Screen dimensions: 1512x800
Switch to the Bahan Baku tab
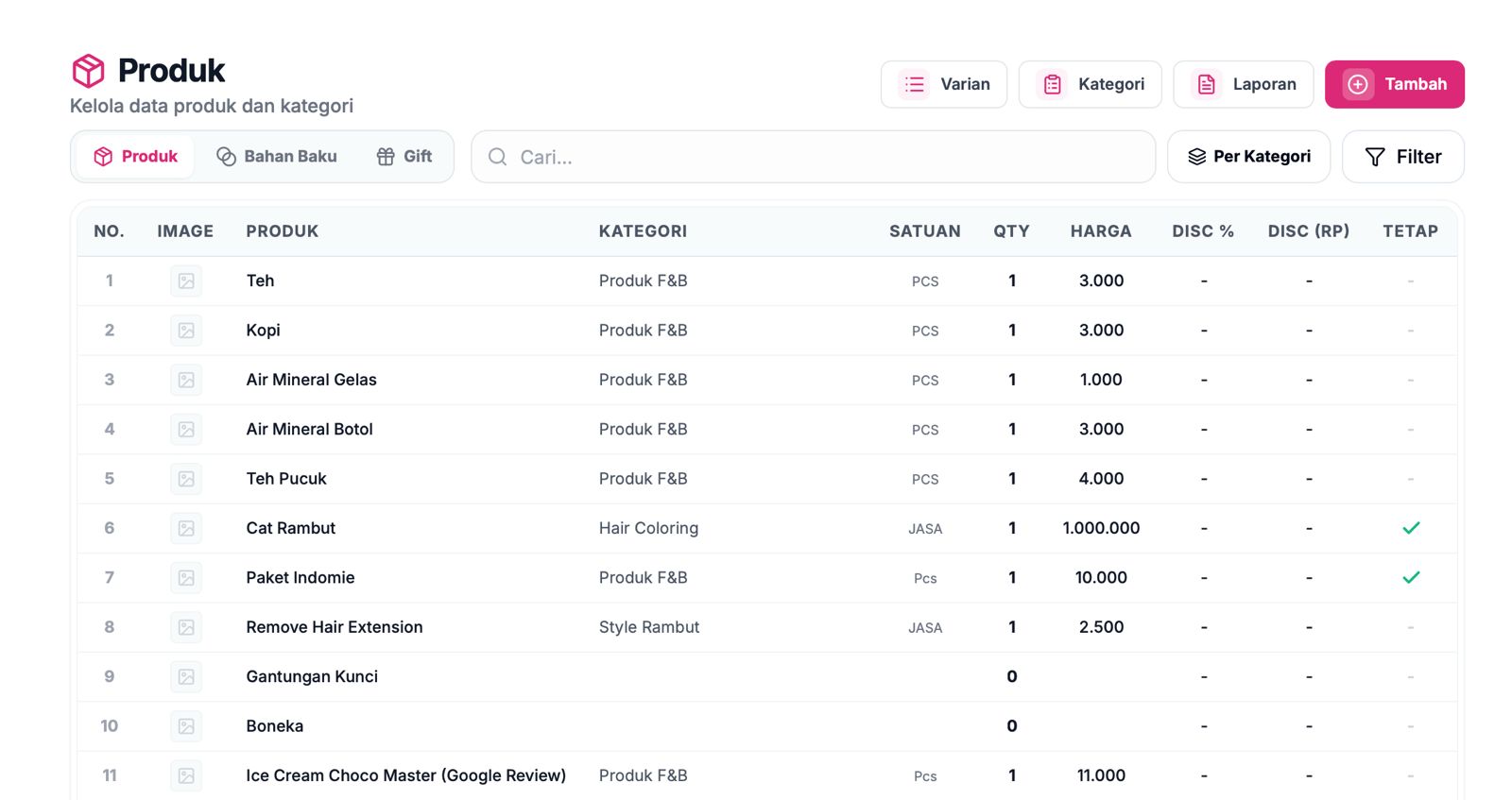coord(276,157)
